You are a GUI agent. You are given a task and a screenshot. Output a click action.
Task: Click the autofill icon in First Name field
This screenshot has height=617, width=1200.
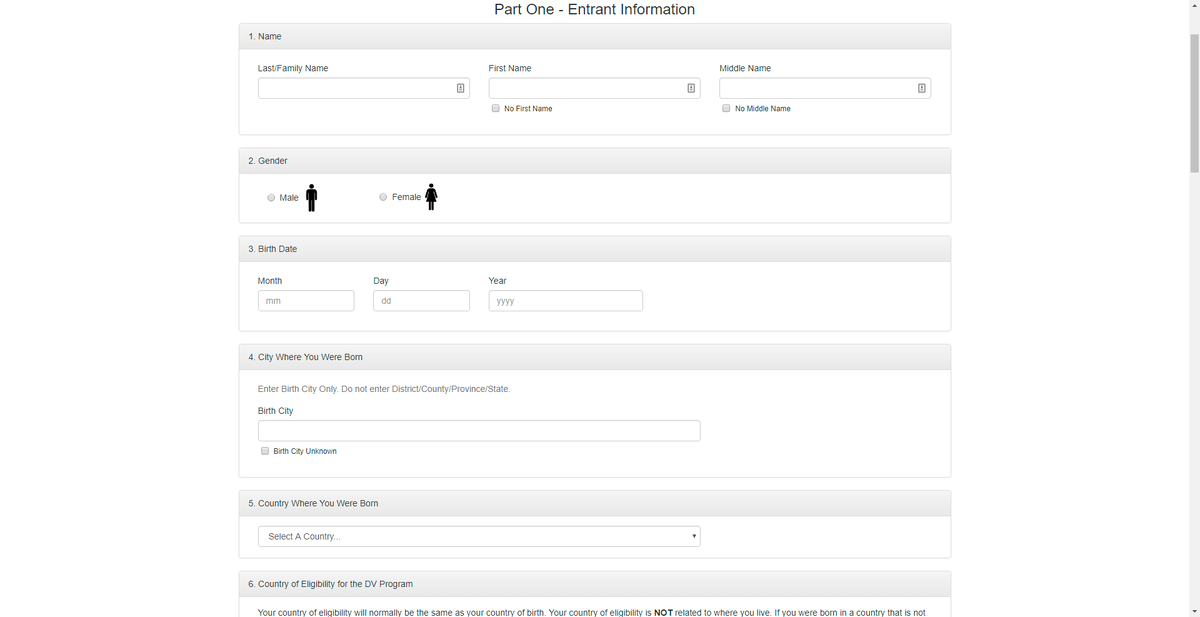(x=691, y=88)
